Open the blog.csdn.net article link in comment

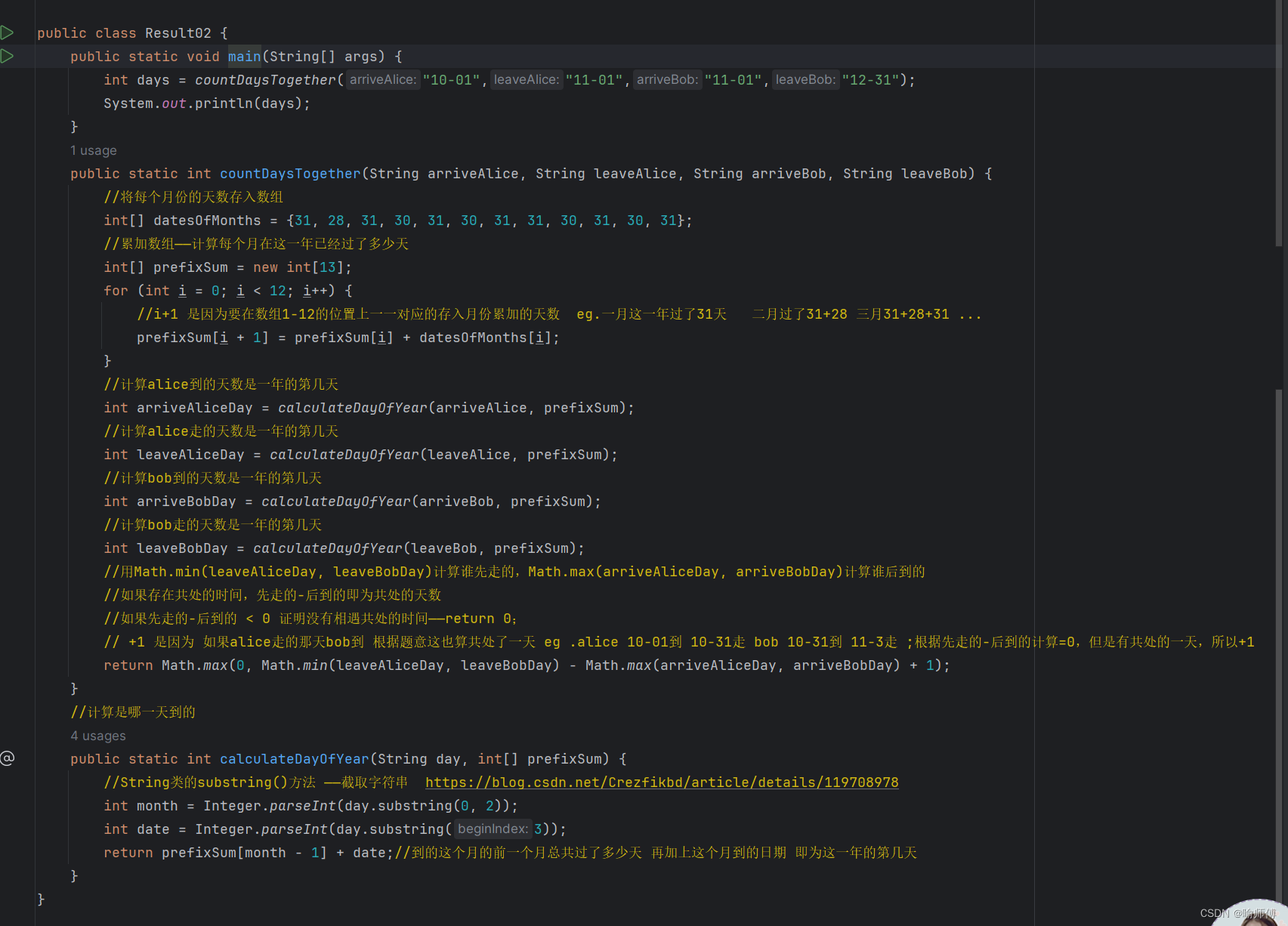[x=662, y=782]
